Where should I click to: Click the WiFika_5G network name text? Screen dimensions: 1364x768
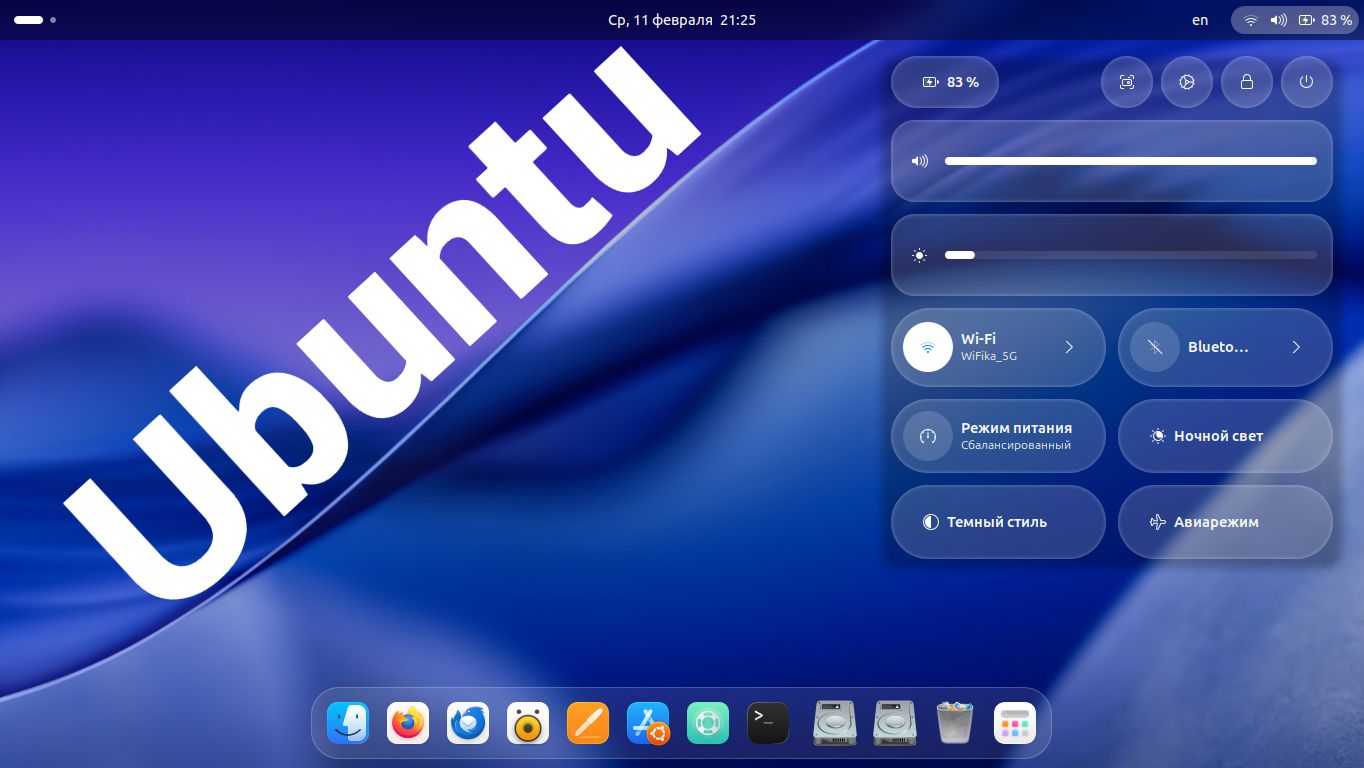click(x=989, y=356)
